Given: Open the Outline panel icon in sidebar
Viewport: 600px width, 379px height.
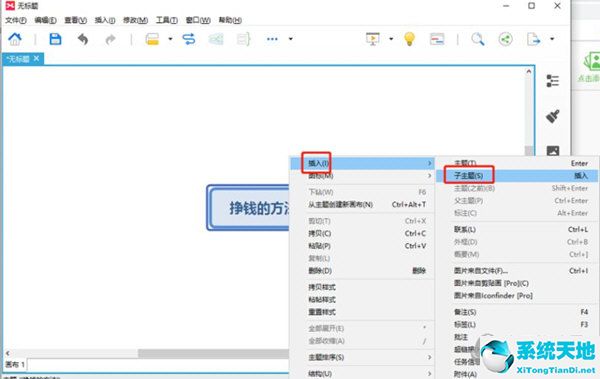Looking at the screenshot, I should (x=553, y=81).
